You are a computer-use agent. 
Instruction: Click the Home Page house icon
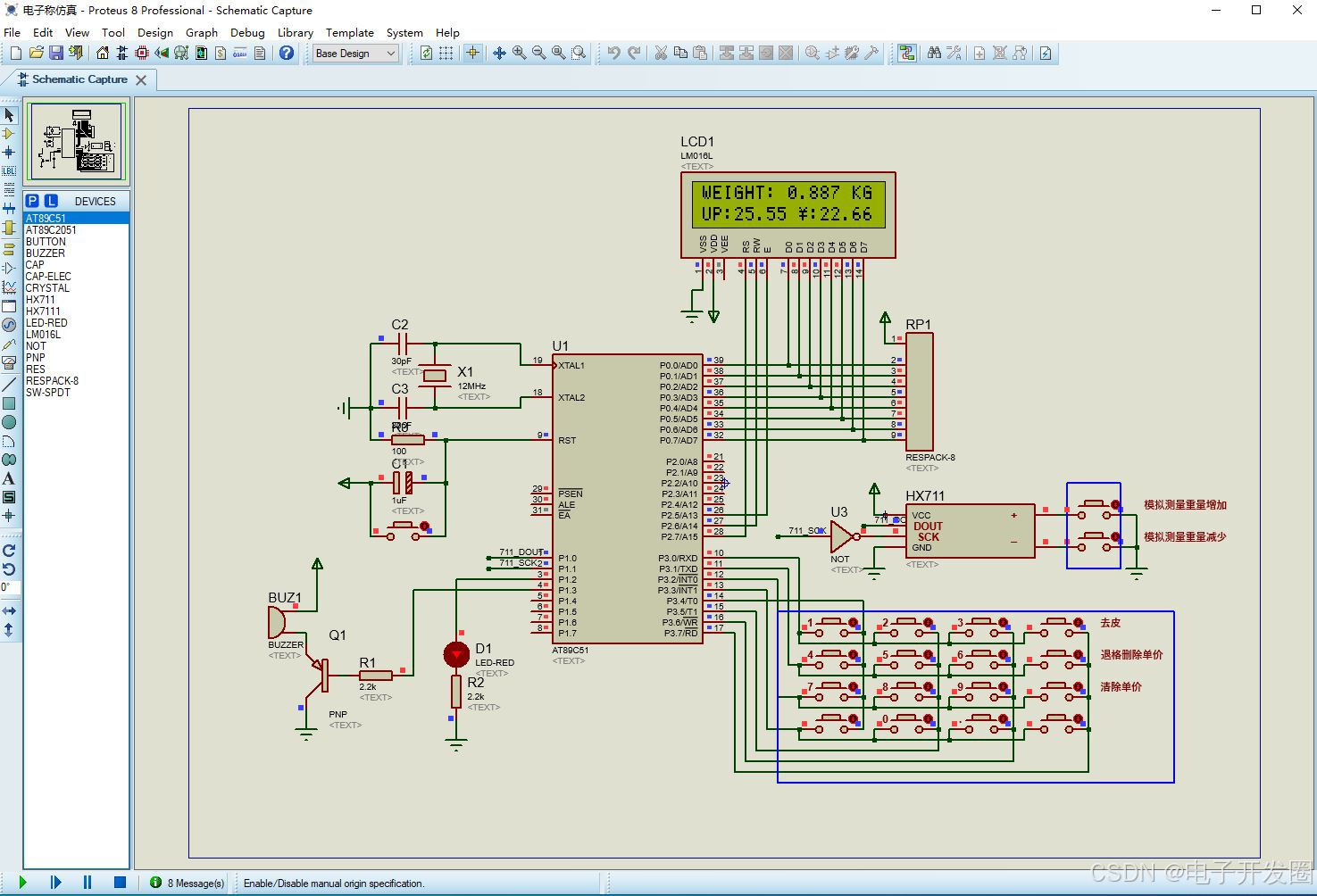click(103, 54)
